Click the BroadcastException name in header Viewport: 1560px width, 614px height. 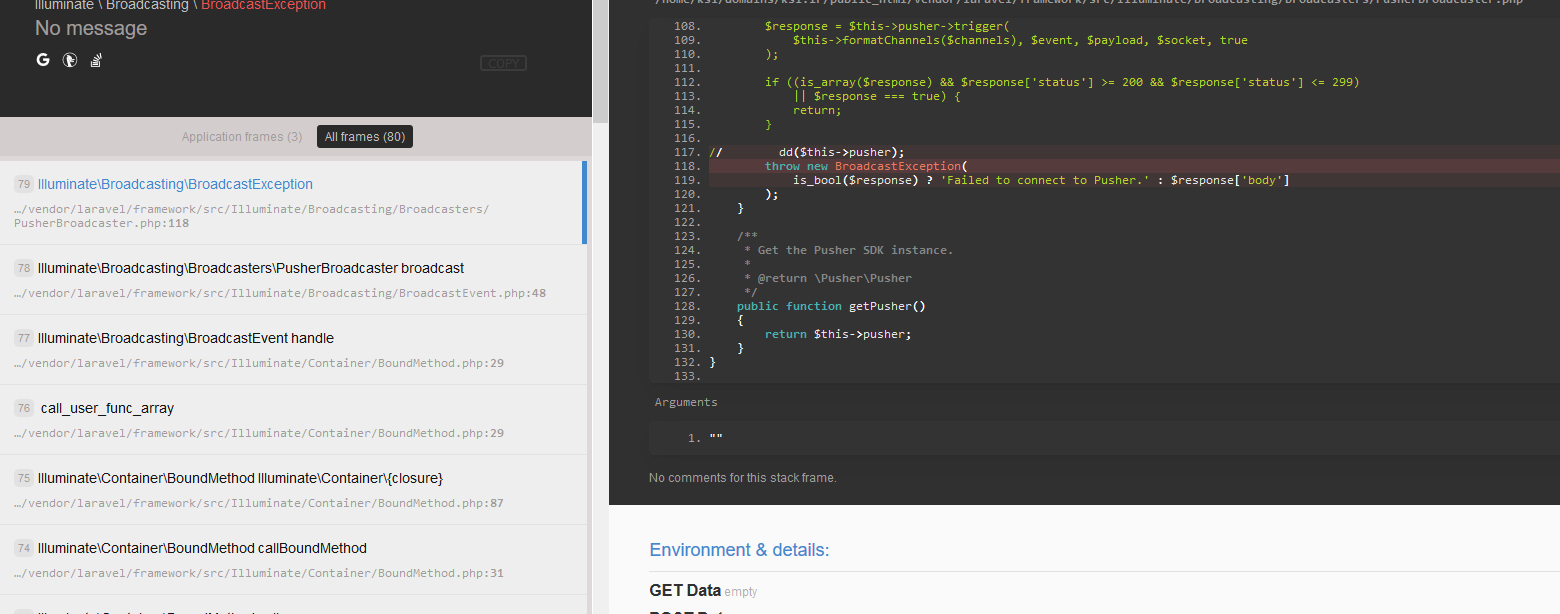coord(263,6)
